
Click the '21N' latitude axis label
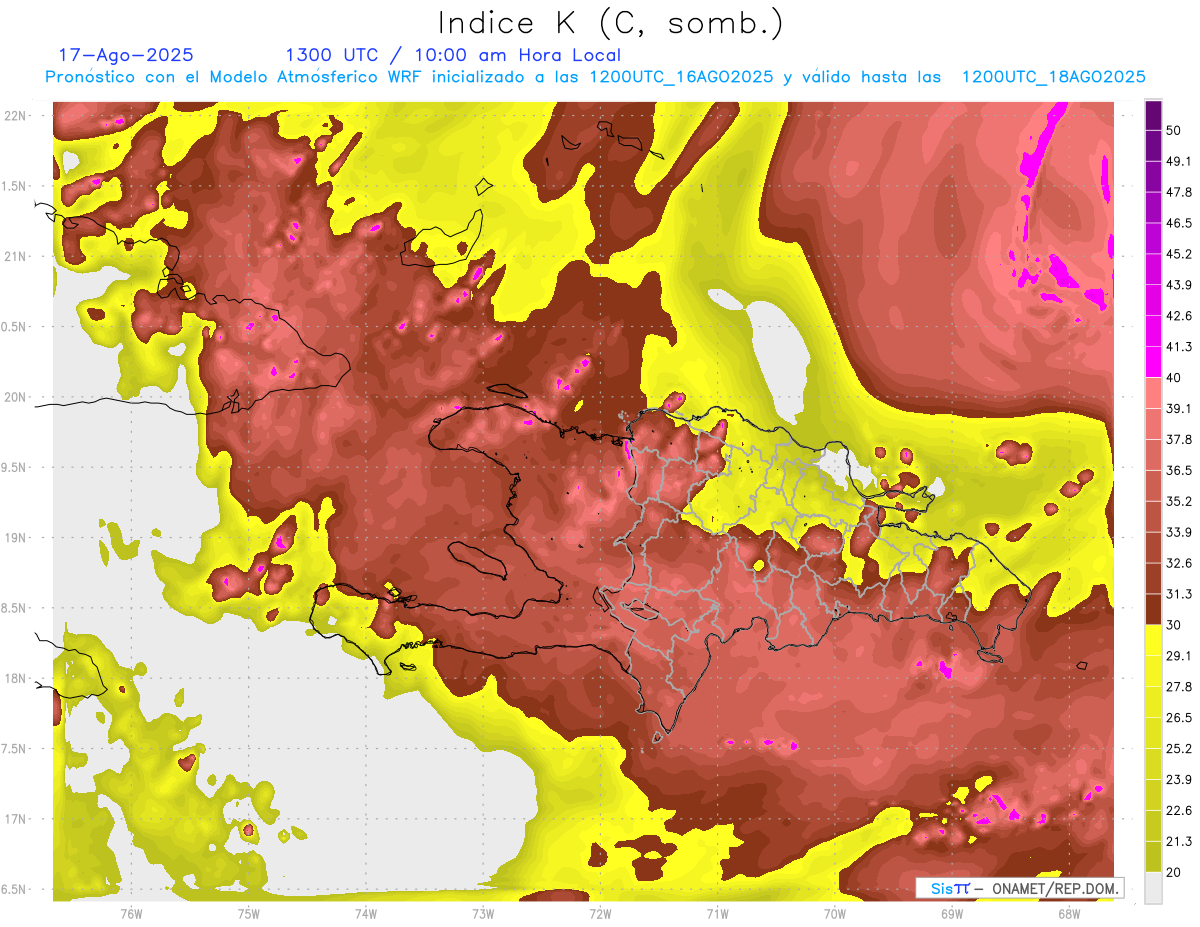point(14,256)
